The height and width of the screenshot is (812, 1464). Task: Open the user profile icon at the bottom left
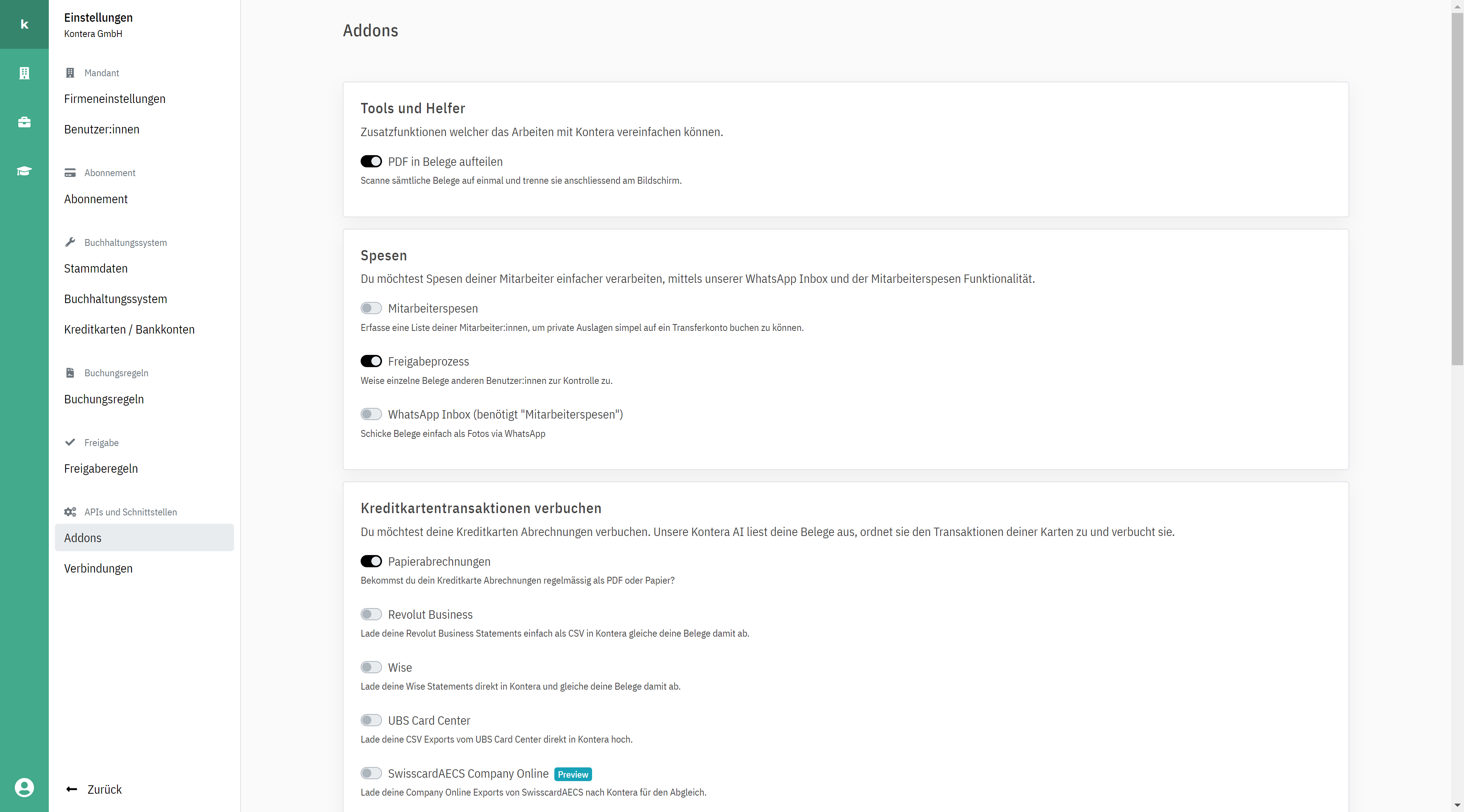coord(24,788)
